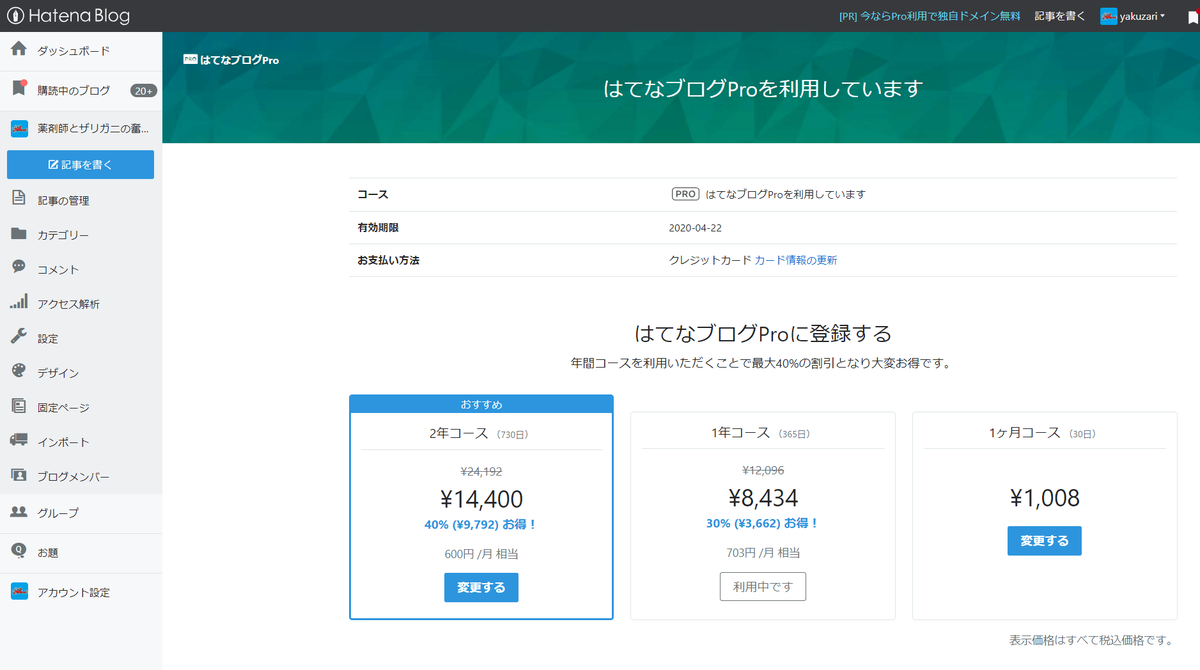Screen dimensions: 1200x670
Task: Click the おすすめ header on 2年コース card
Action: click(x=481, y=404)
